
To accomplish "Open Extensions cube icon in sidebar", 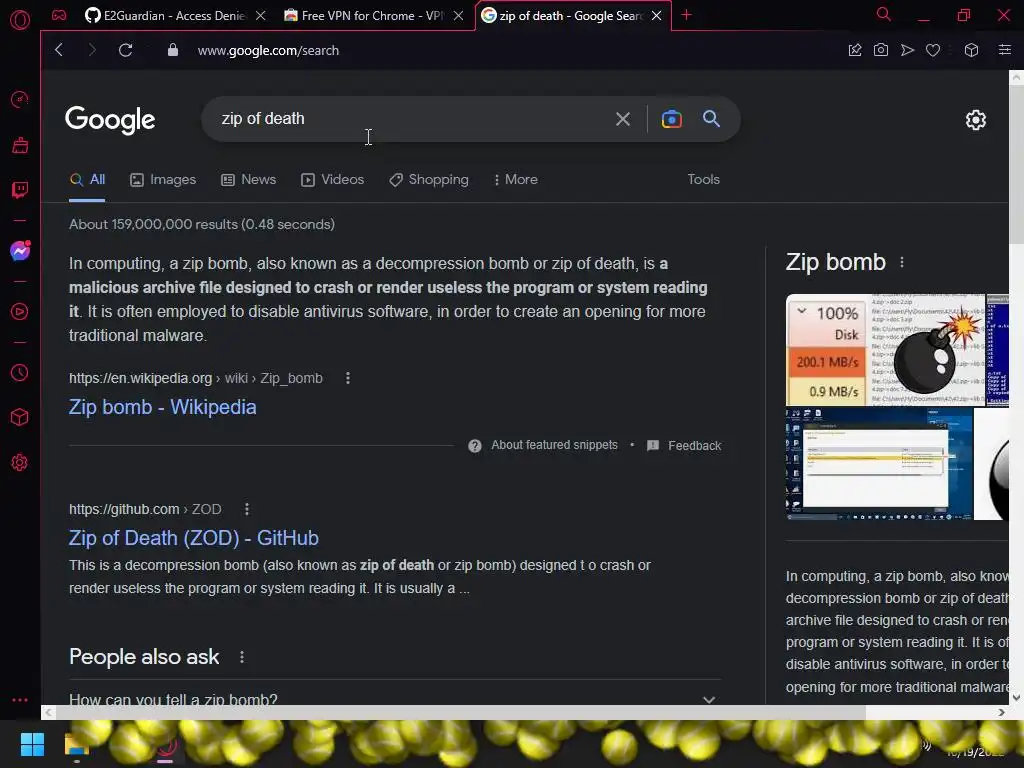I will click(20, 417).
